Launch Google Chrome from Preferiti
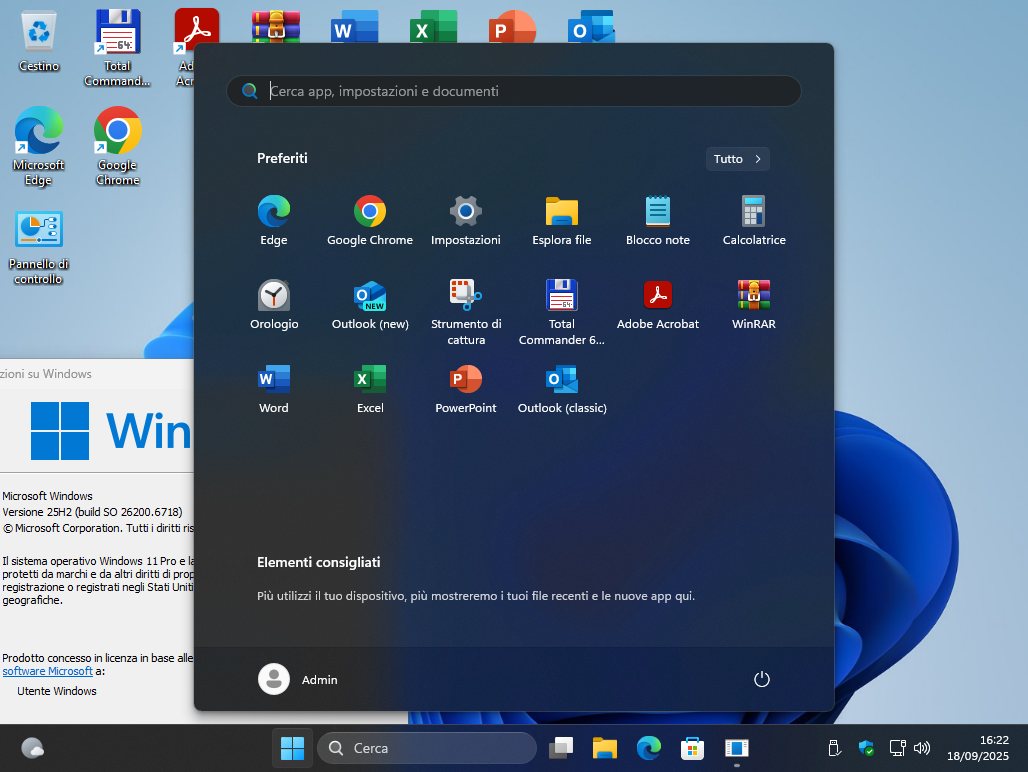Viewport: 1028px width, 772px height. tap(370, 221)
